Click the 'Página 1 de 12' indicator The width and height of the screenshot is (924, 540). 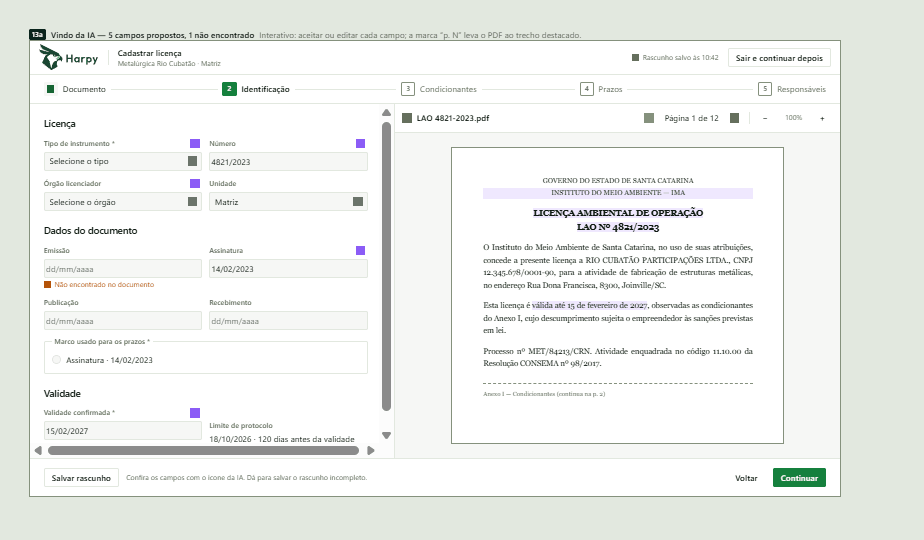point(691,118)
